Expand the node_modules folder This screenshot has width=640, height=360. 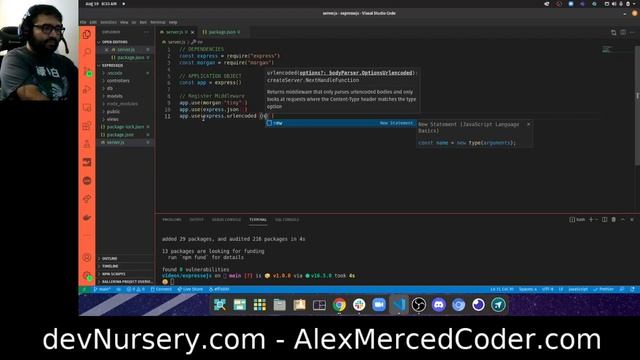click(x=122, y=104)
